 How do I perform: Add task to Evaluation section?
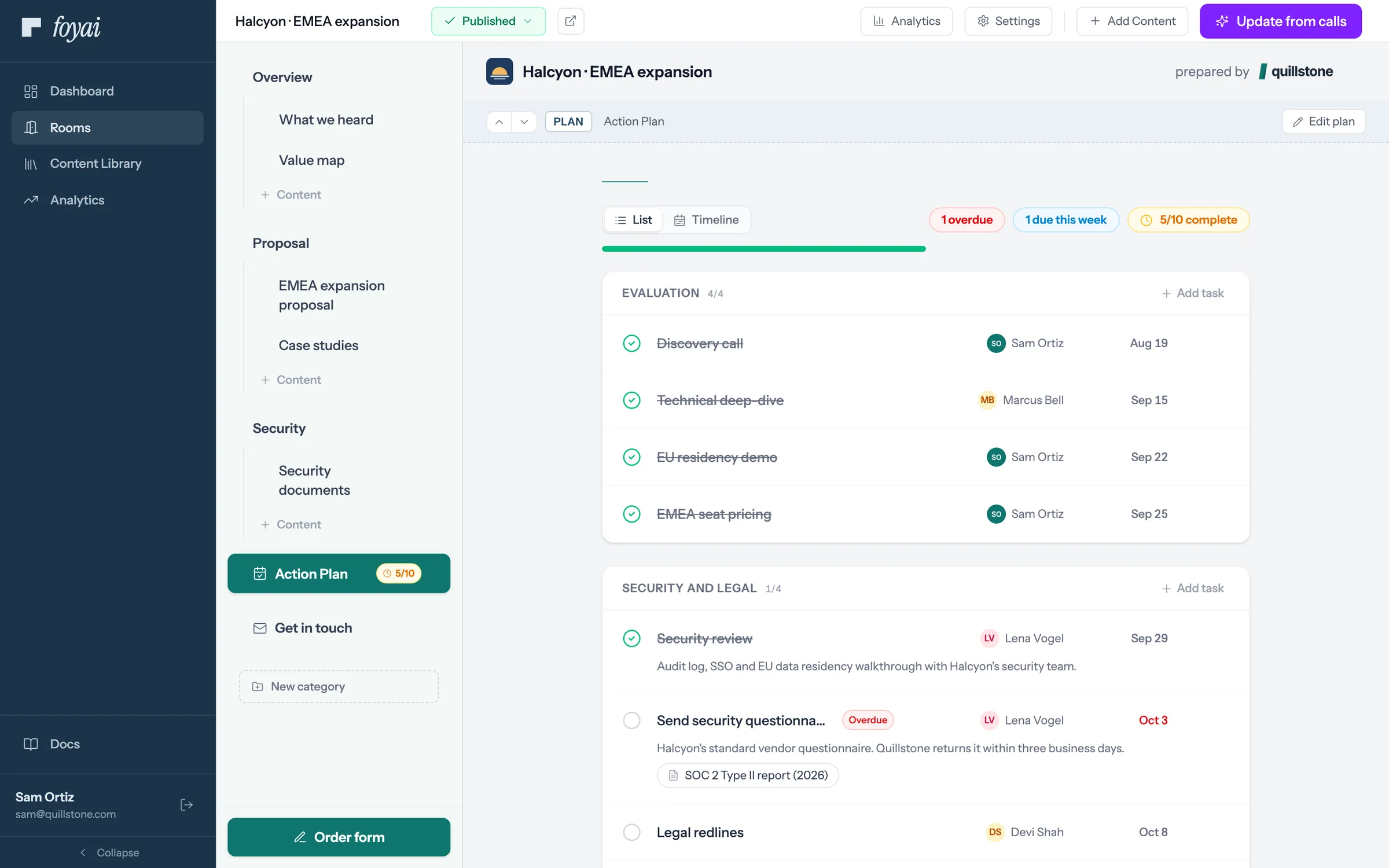(x=1193, y=293)
